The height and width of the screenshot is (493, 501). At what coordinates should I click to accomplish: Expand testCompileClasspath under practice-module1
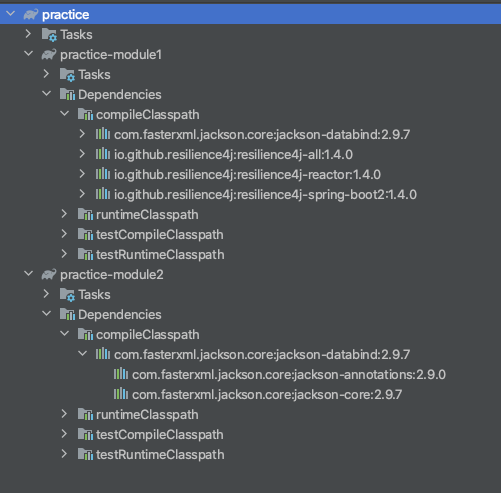click(64, 234)
